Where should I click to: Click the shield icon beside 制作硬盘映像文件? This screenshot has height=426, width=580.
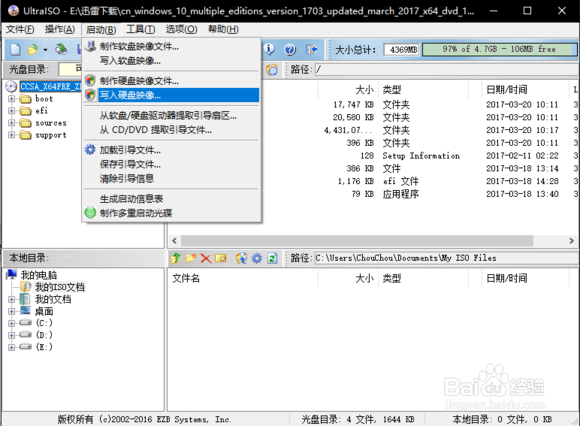(x=90, y=80)
